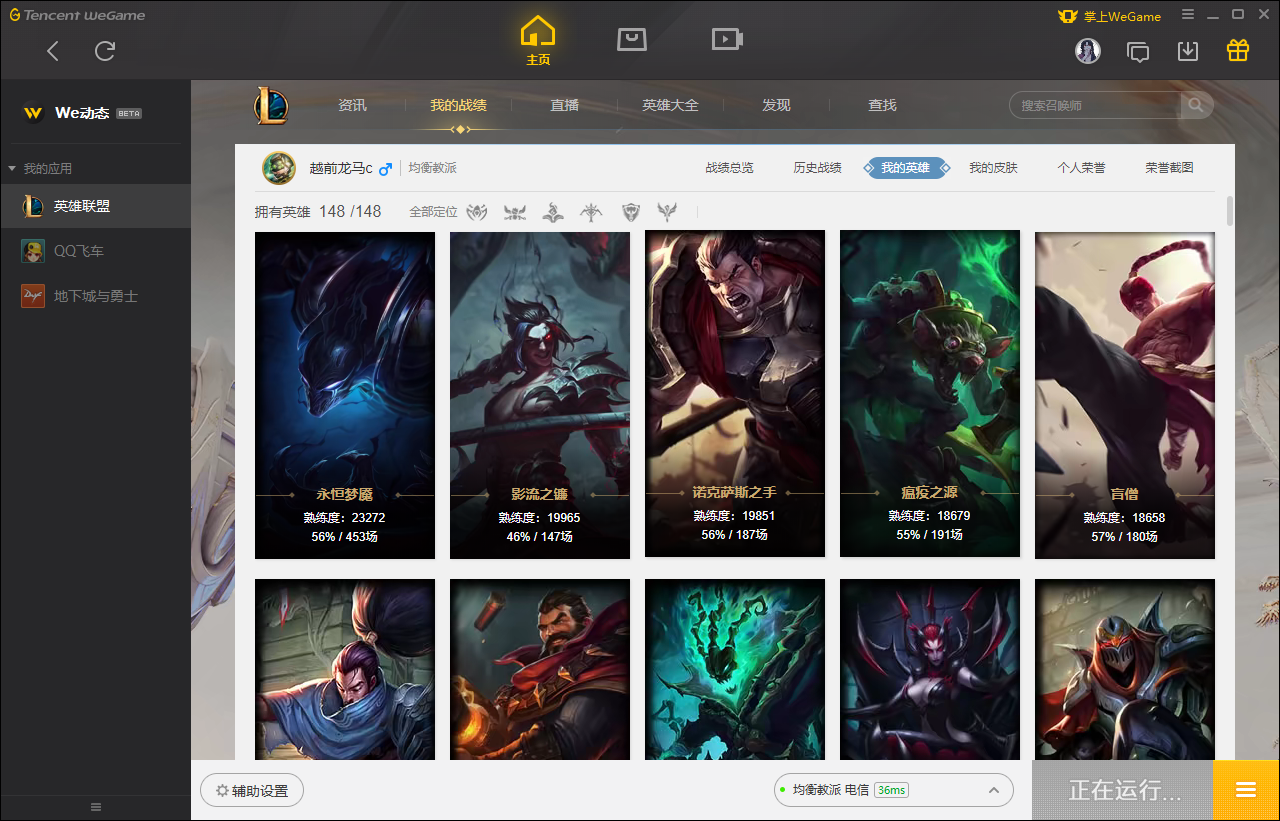This screenshot has height=821, width=1280.
Task: Click the blue male gender icon
Action: [385, 169]
